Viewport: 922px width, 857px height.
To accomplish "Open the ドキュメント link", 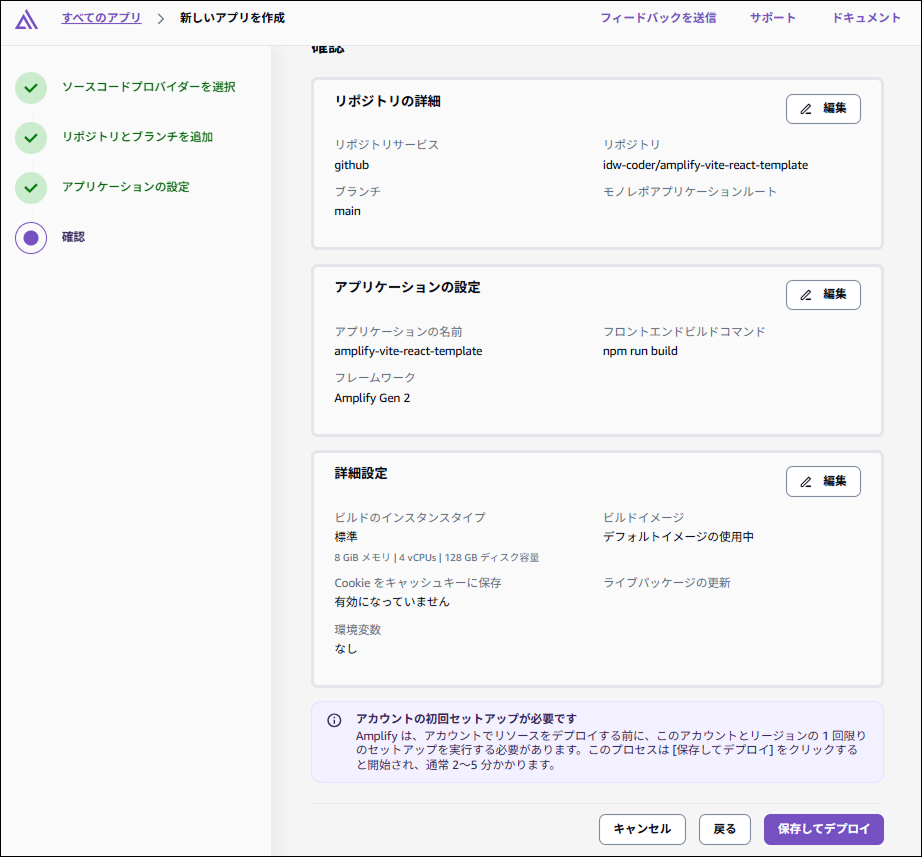I will [x=866, y=18].
